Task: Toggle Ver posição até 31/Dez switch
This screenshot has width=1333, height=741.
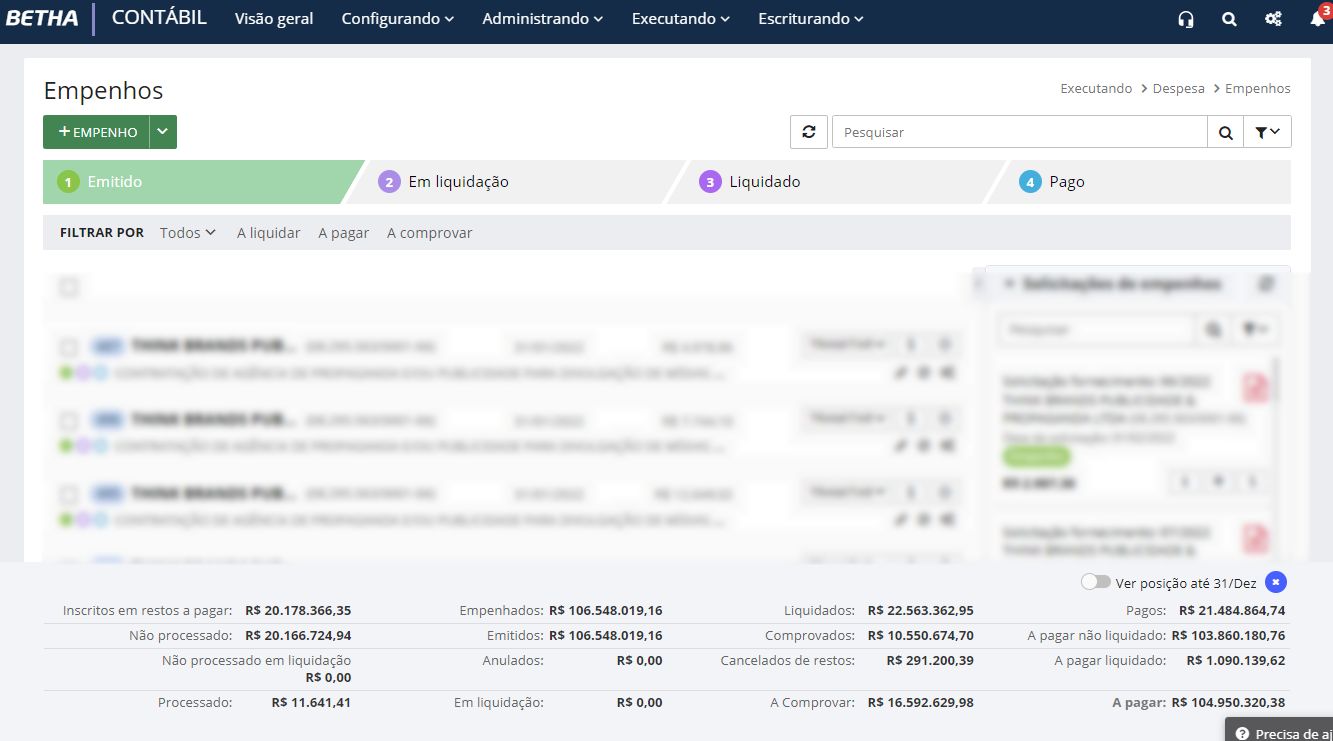Action: 1096,582
